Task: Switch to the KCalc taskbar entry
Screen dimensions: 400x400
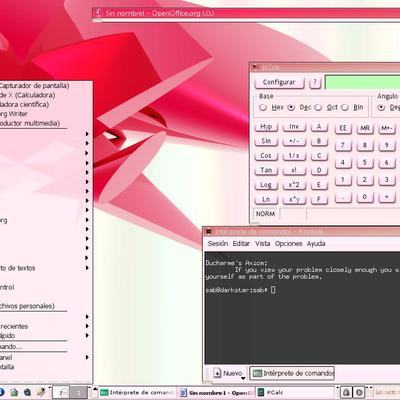Action: coord(295,393)
